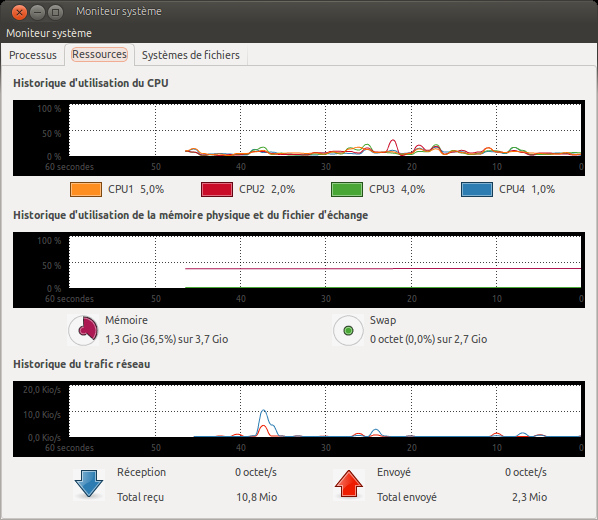
Task: Maximize the Moniteur système window
Action: coord(55,13)
